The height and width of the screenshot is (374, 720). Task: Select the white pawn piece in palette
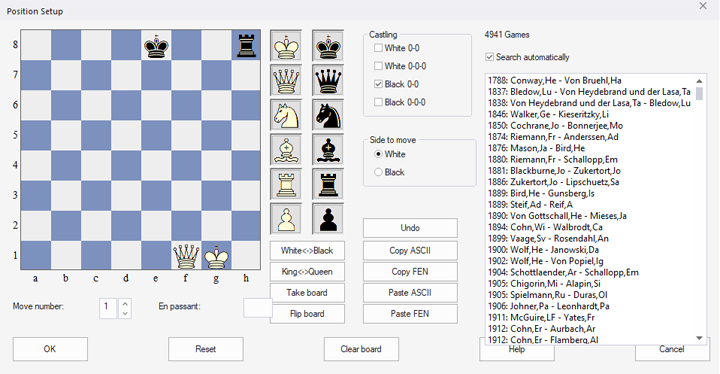(286, 219)
